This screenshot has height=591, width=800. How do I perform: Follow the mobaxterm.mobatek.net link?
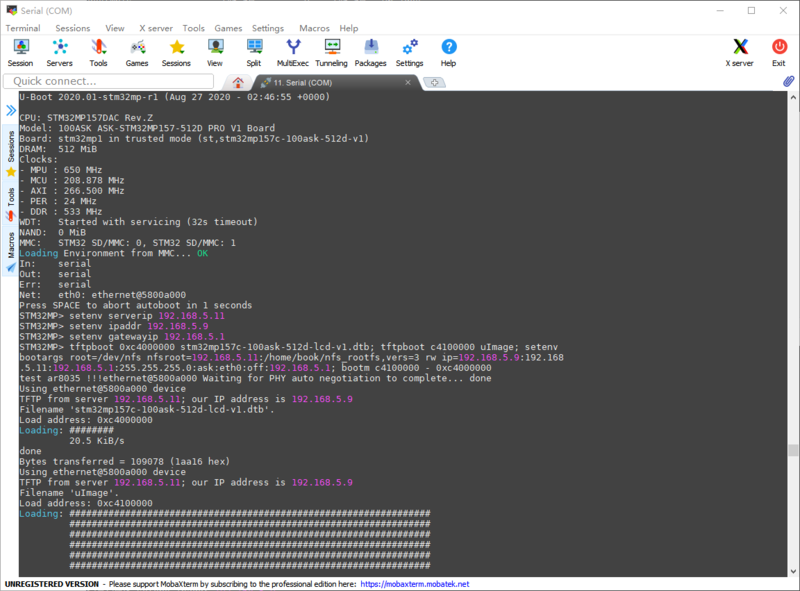(x=415, y=584)
